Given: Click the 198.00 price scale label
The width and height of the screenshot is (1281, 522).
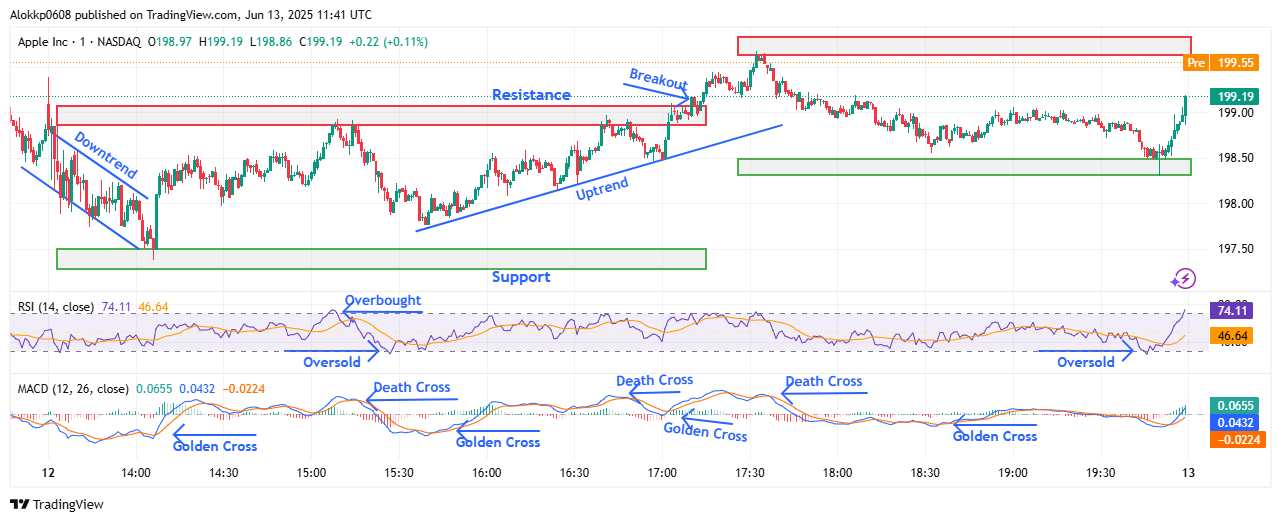Looking at the screenshot, I should click(1234, 204).
